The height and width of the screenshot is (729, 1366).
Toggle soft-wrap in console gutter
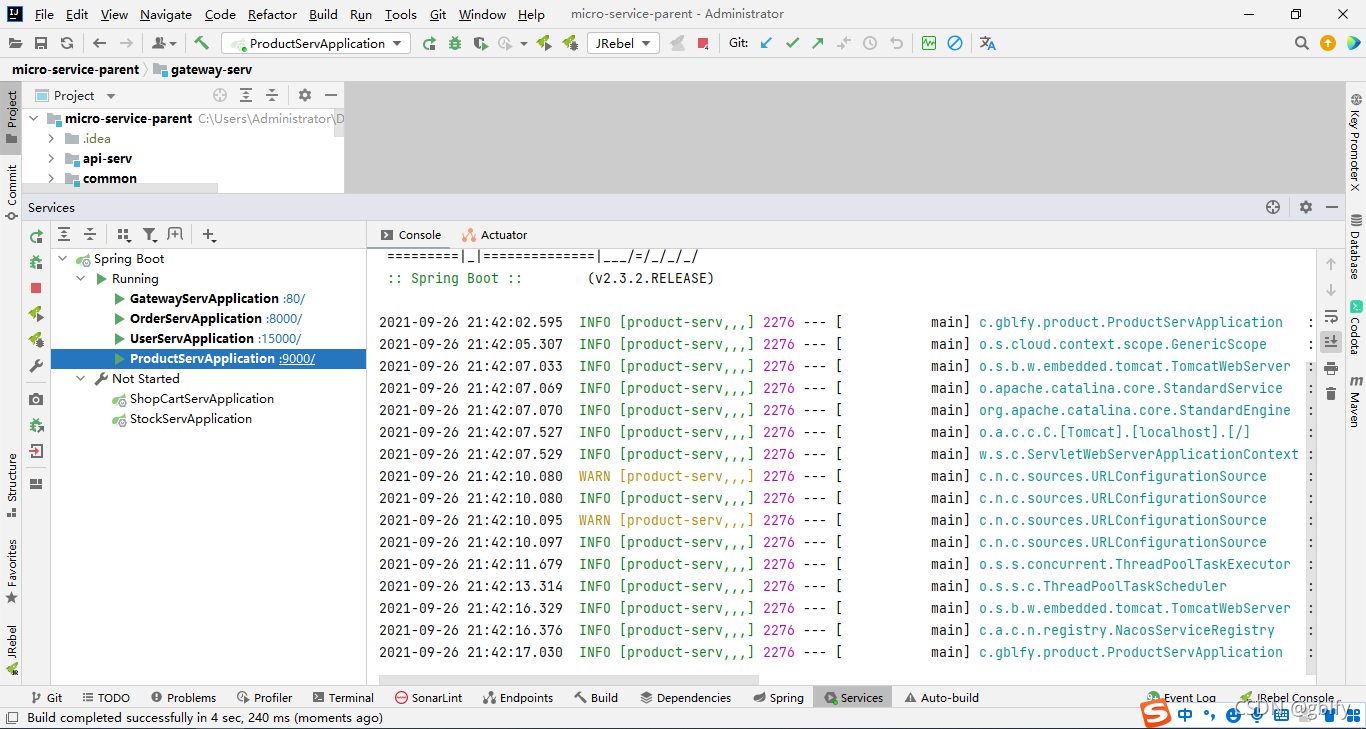pyautogui.click(x=1331, y=316)
